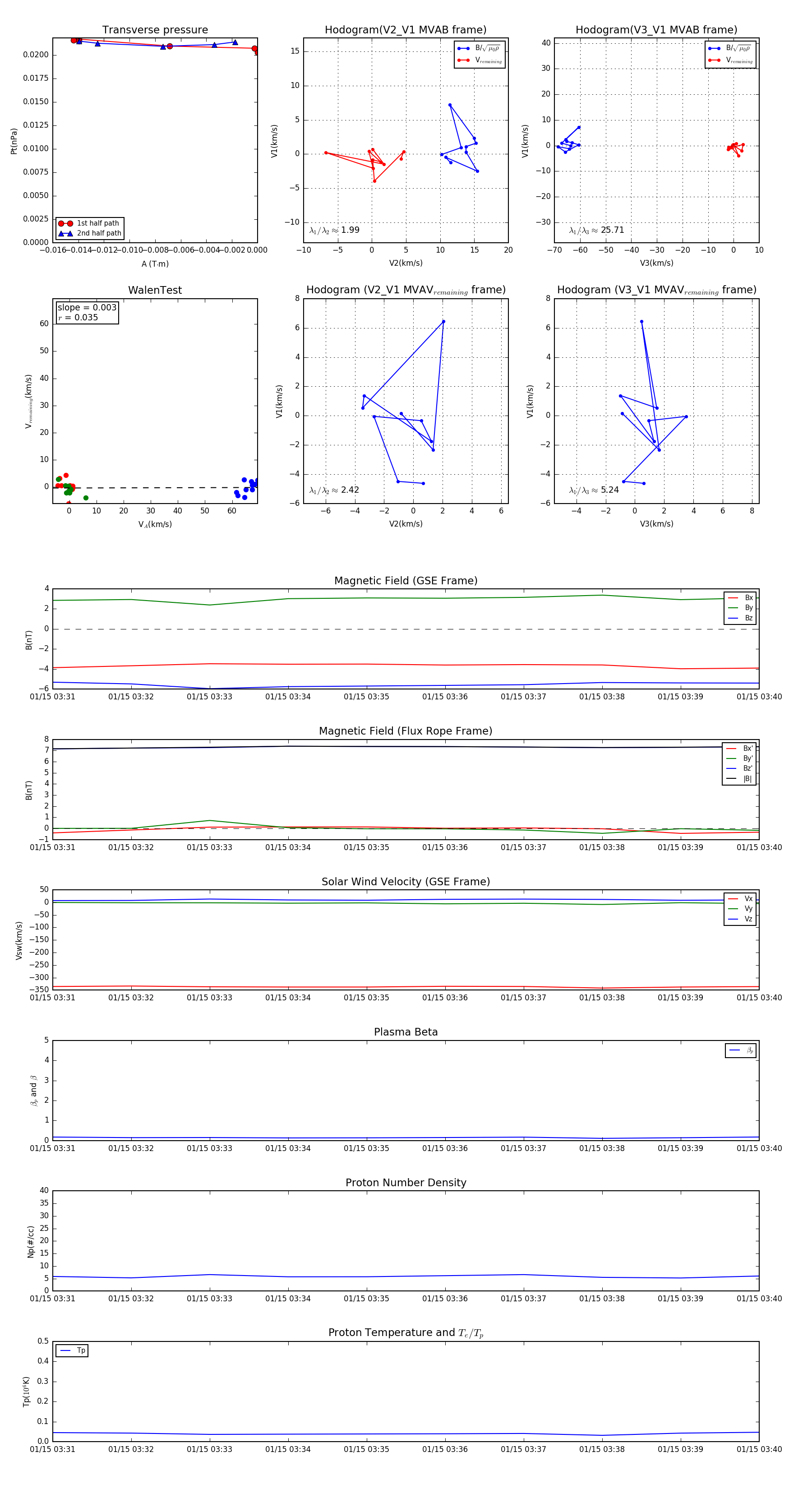Click the Proton Number Density title
Screen dimensions: 812x1489
[x=406, y=1182]
